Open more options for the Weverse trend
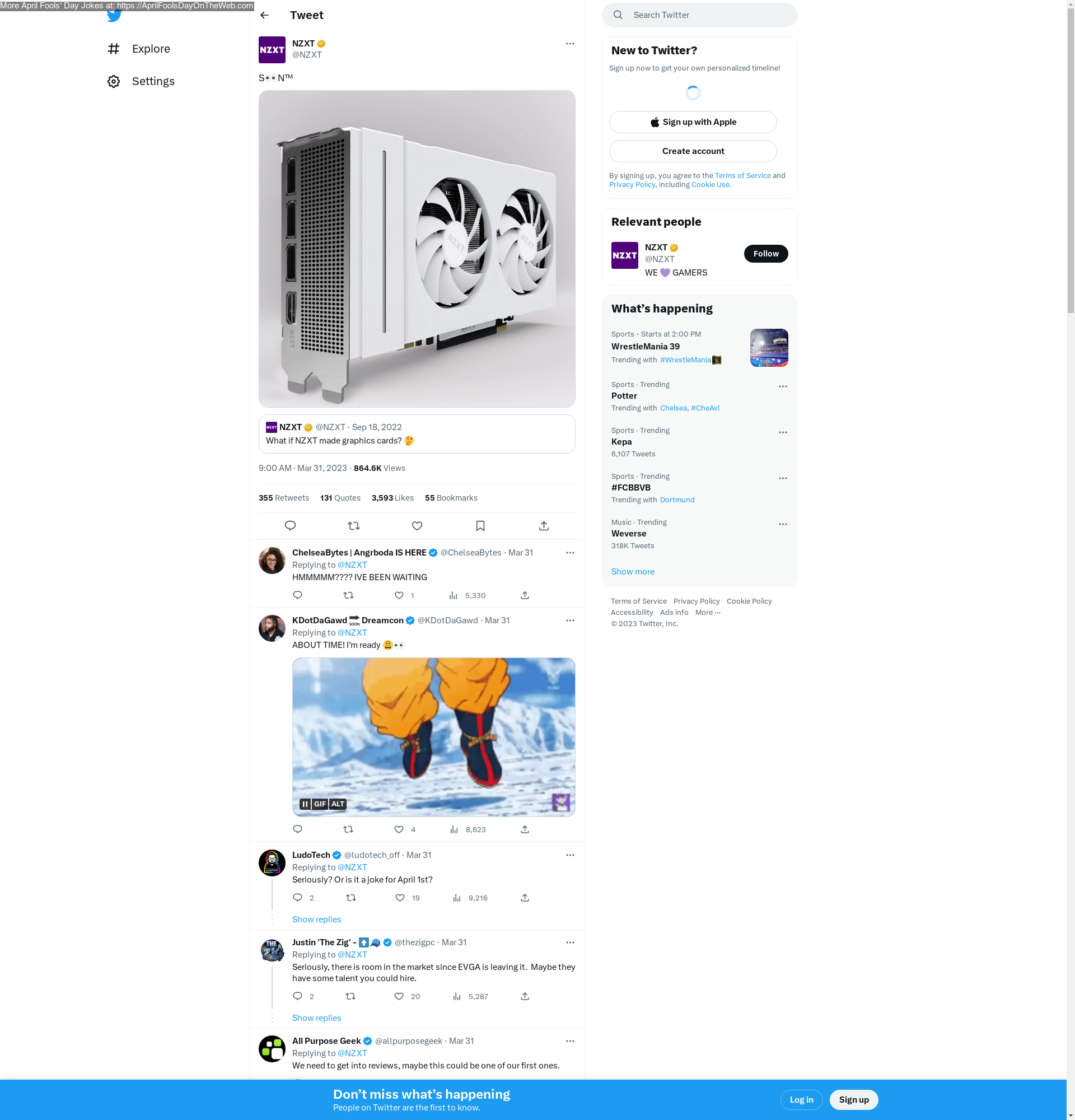The image size is (1075, 1120). (x=783, y=524)
